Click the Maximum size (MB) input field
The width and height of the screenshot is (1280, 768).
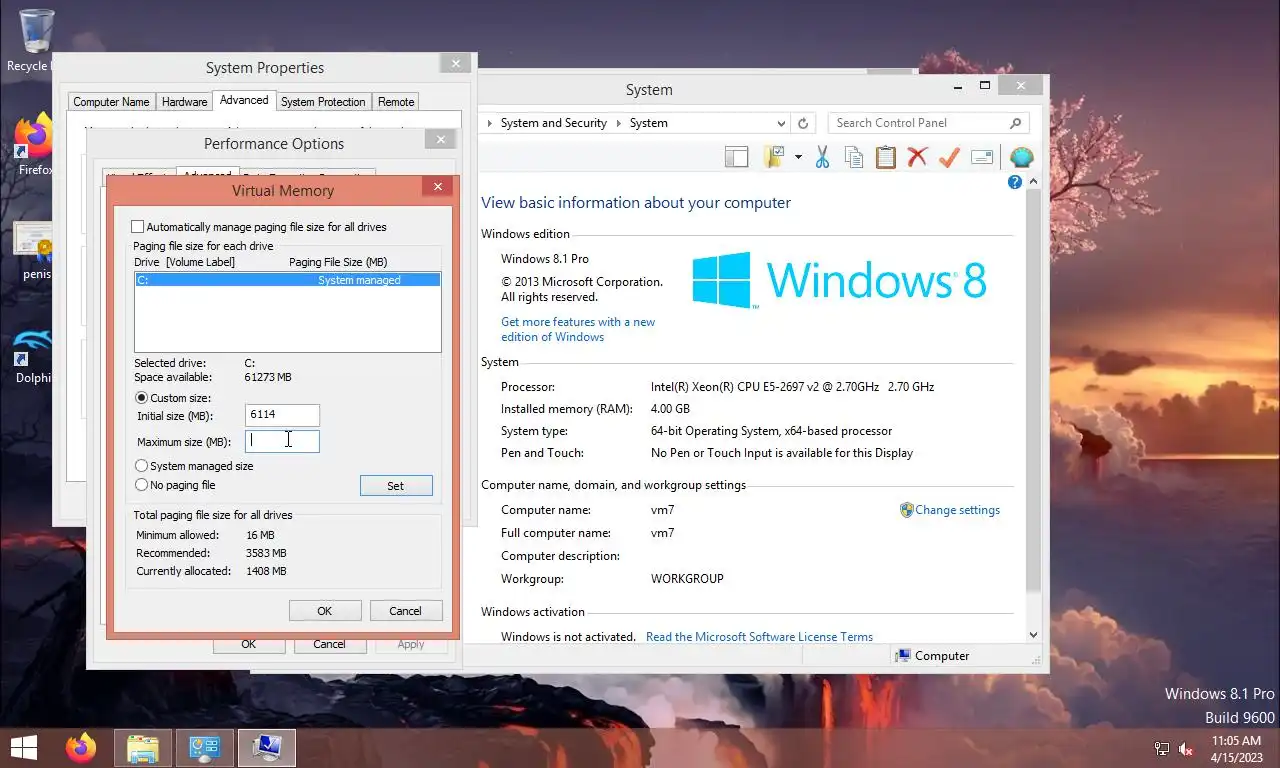coord(282,441)
